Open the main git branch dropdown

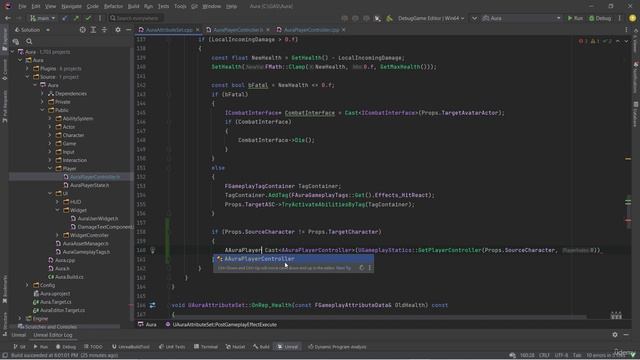point(42,18)
